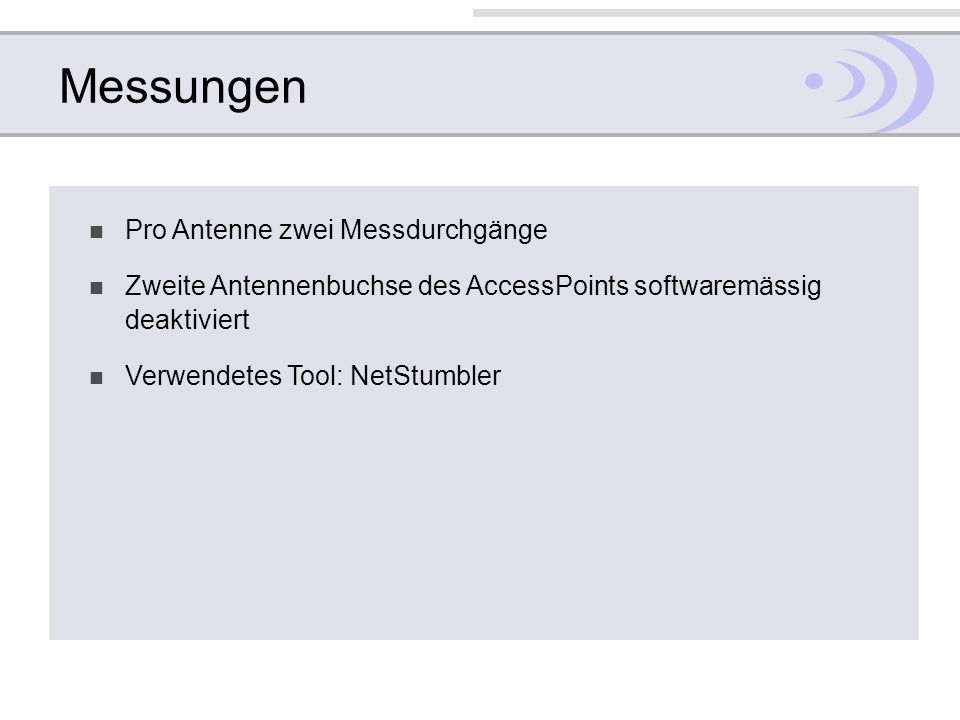Click the word softwaremässig
The width and height of the screenshot is (960, 720).
[x=727, y=287]
